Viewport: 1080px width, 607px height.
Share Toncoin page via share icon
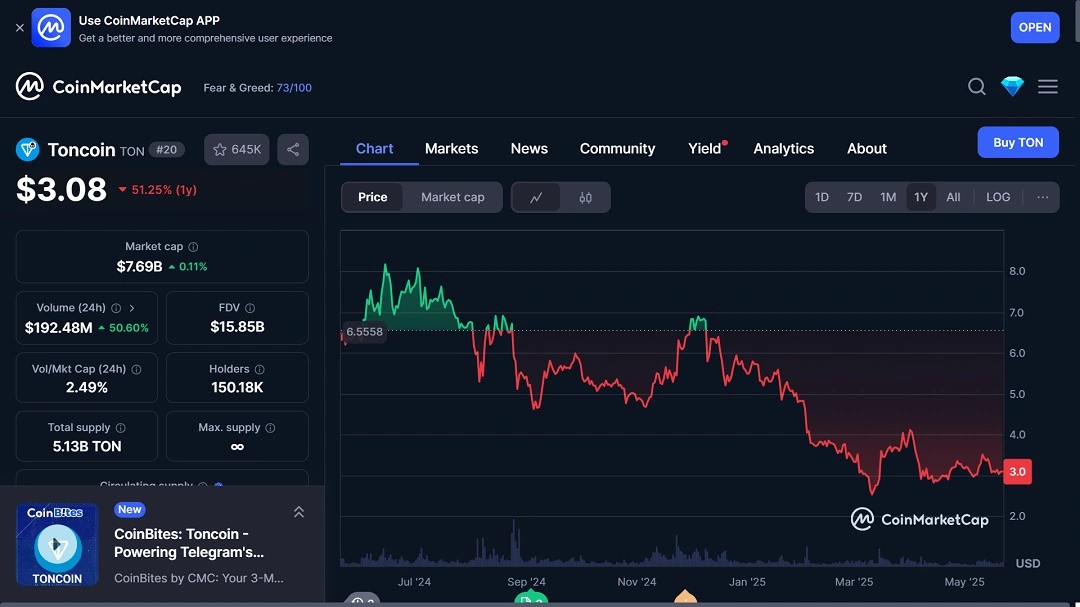tap(293, 150)
